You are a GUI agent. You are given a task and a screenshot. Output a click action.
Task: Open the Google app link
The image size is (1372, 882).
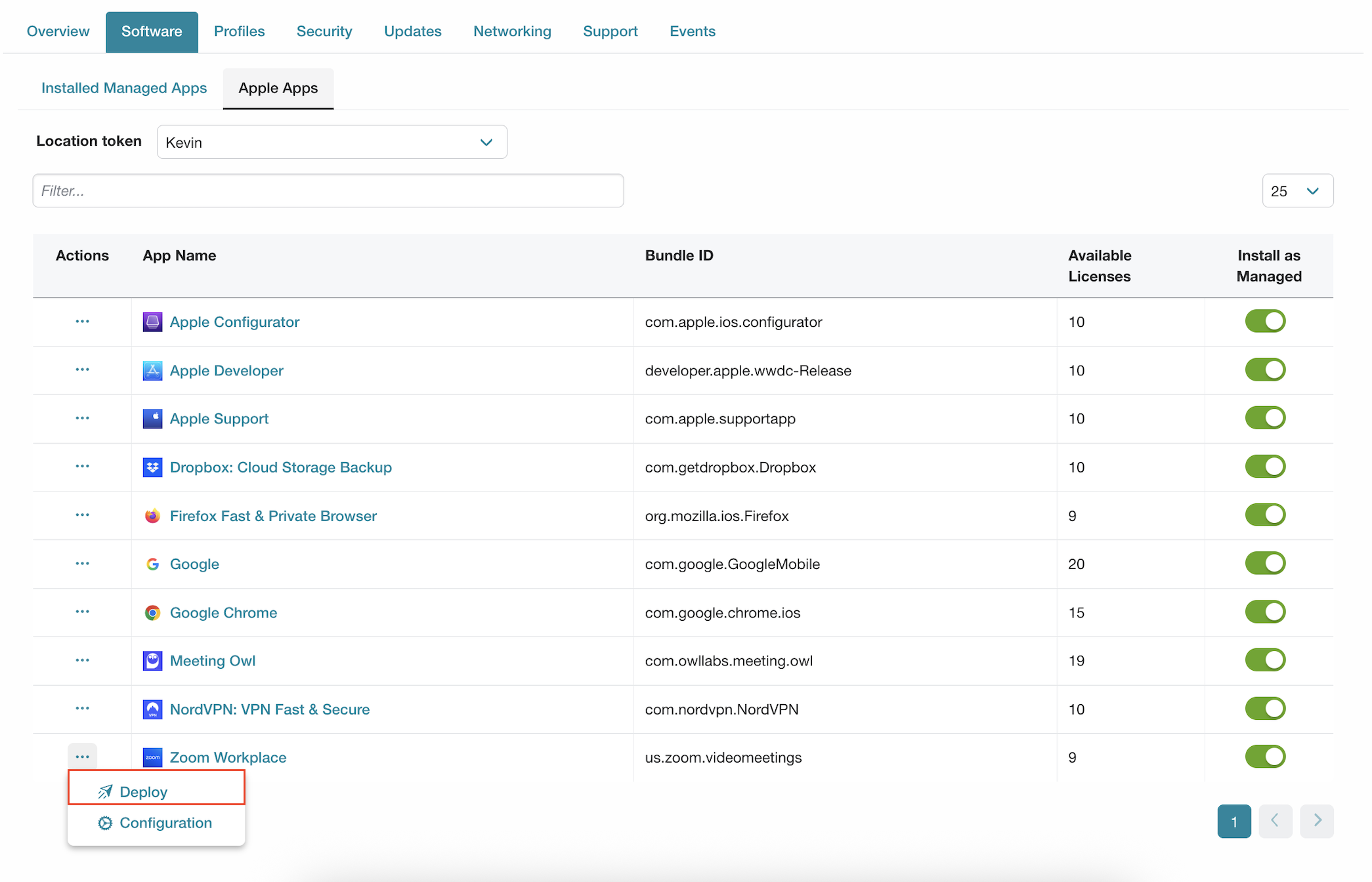pyautogui.click(x=194, y=564)
